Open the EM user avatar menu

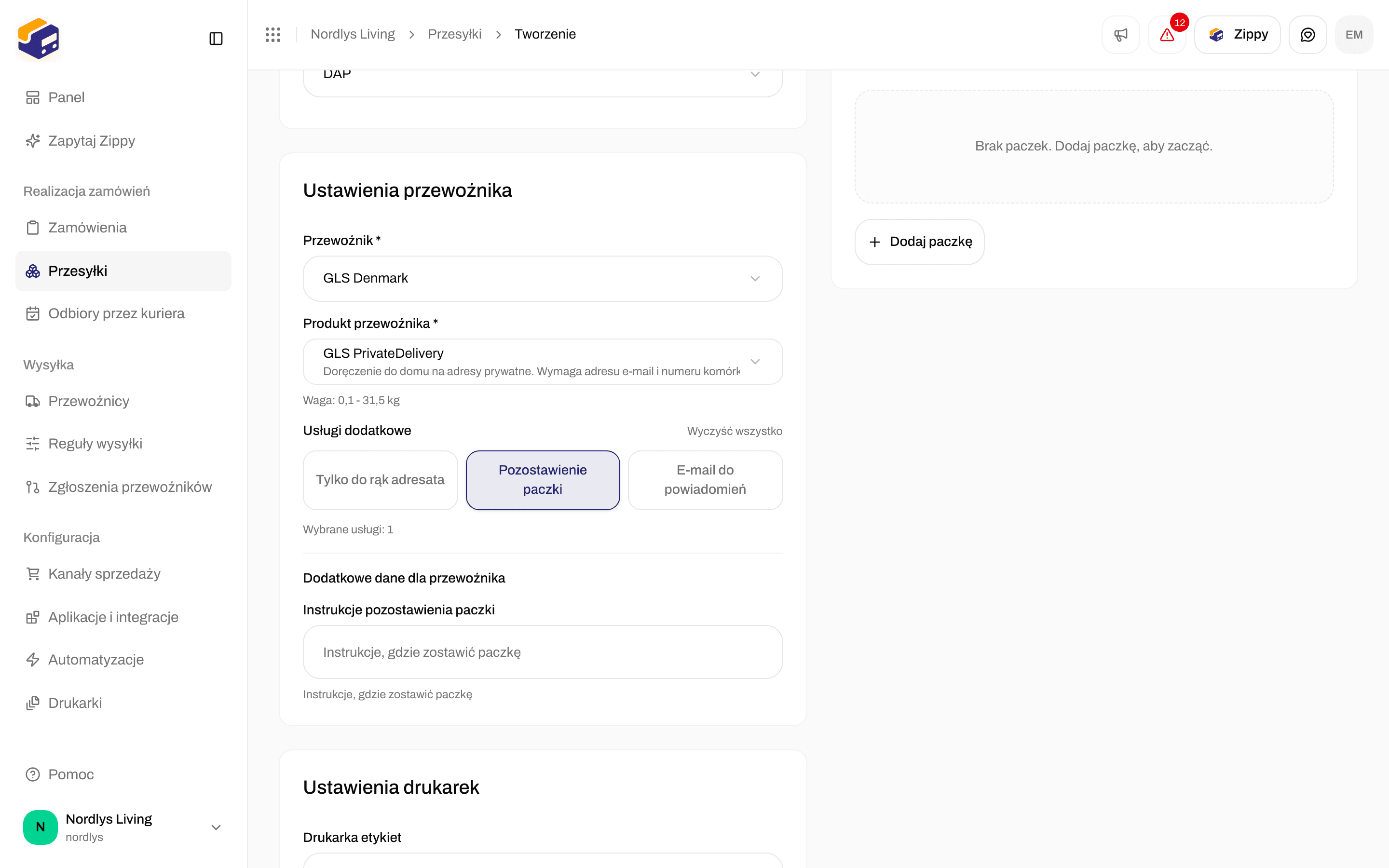point(1354,34)
